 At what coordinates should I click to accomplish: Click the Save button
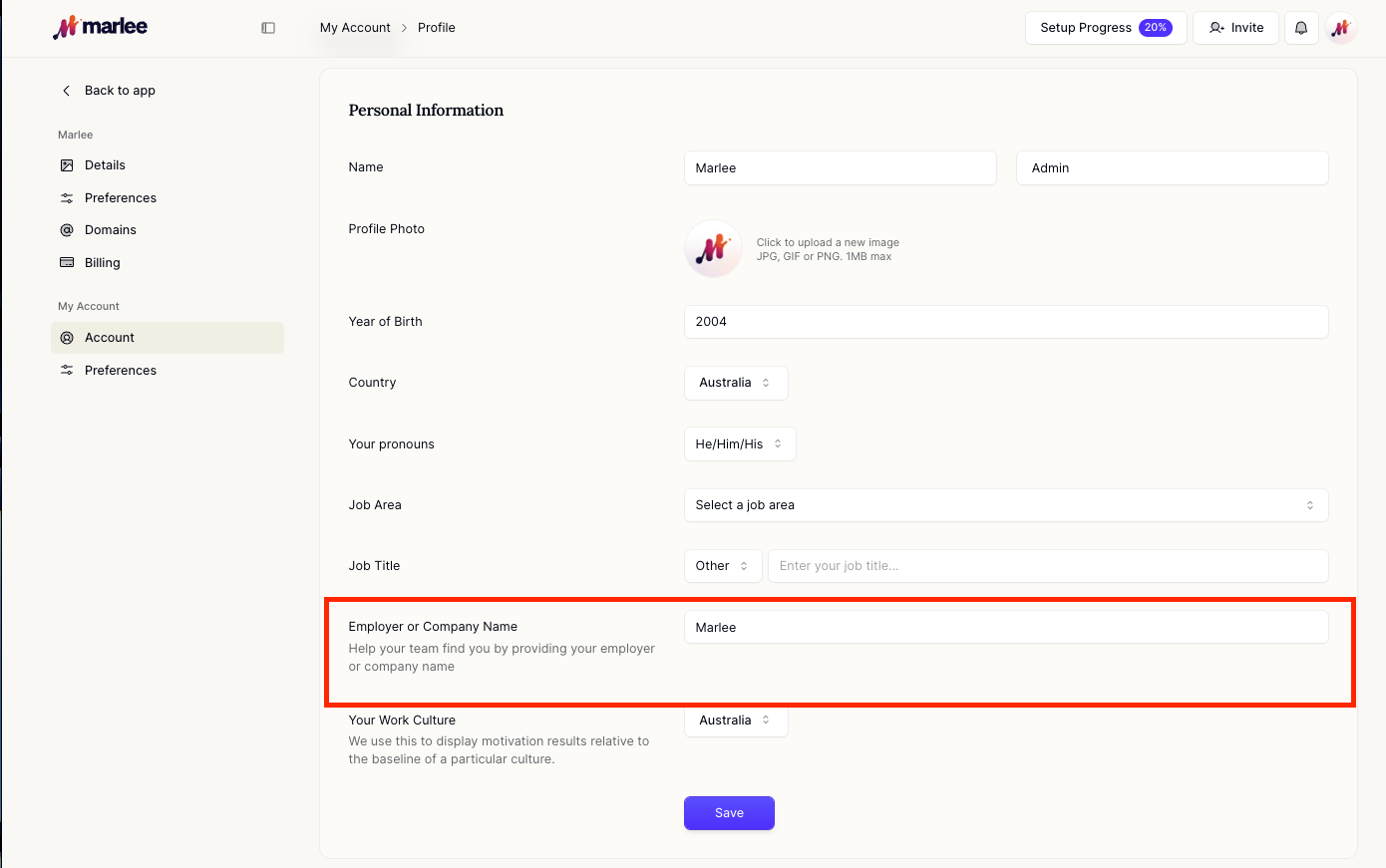tap(729, 813)
